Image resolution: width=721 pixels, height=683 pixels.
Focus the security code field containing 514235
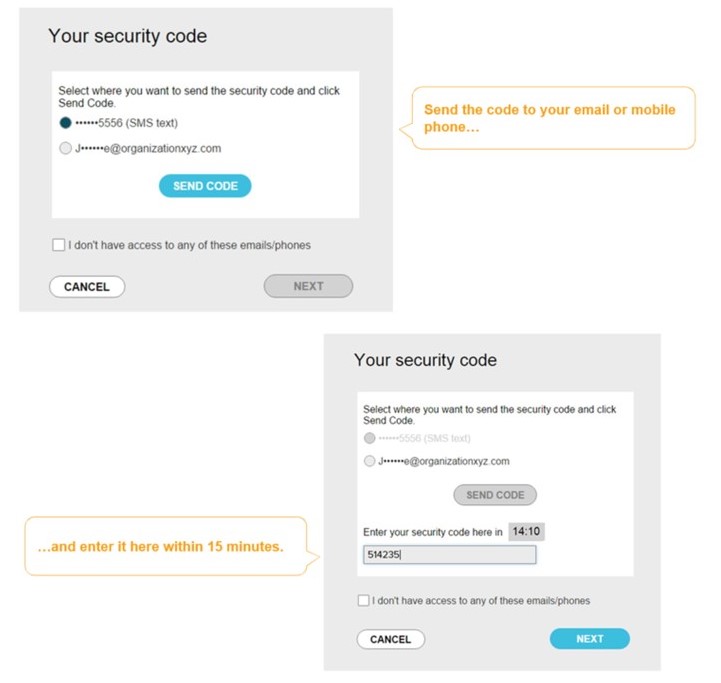coord(449,555)
